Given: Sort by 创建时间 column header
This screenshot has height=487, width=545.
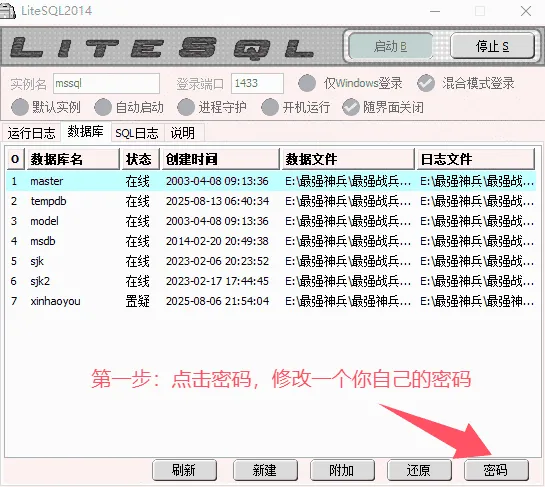Looking at the screenshot, I should [221, 159].
